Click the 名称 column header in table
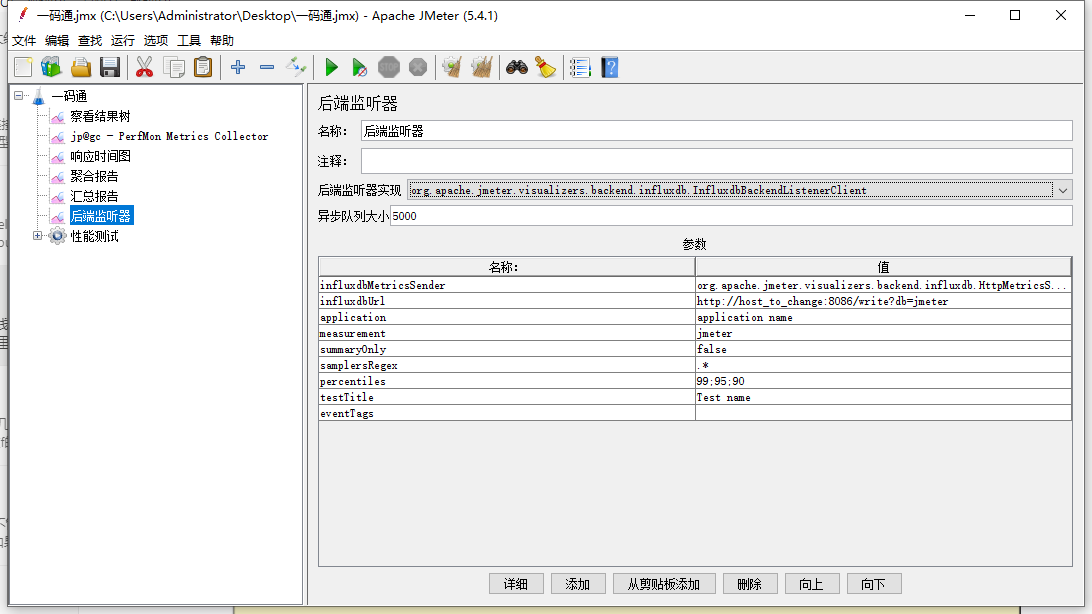Screen dimensions: 1092x614 pyautogui.click(x=506, y=267)
